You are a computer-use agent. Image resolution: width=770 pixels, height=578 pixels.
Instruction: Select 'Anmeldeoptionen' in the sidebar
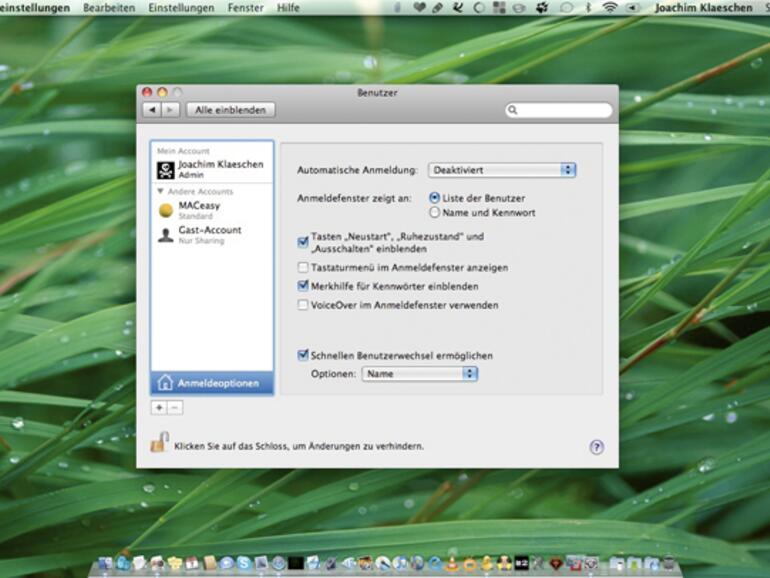tap(212, 383)
